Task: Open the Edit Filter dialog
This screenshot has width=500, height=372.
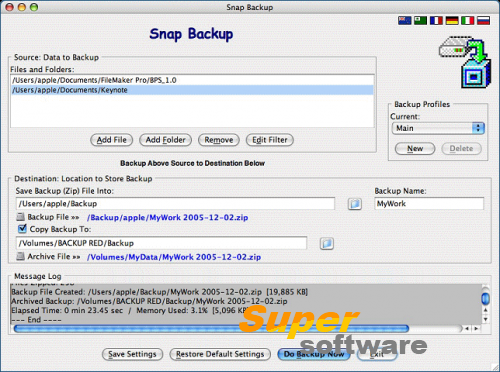Action: (x=270, y=140)
